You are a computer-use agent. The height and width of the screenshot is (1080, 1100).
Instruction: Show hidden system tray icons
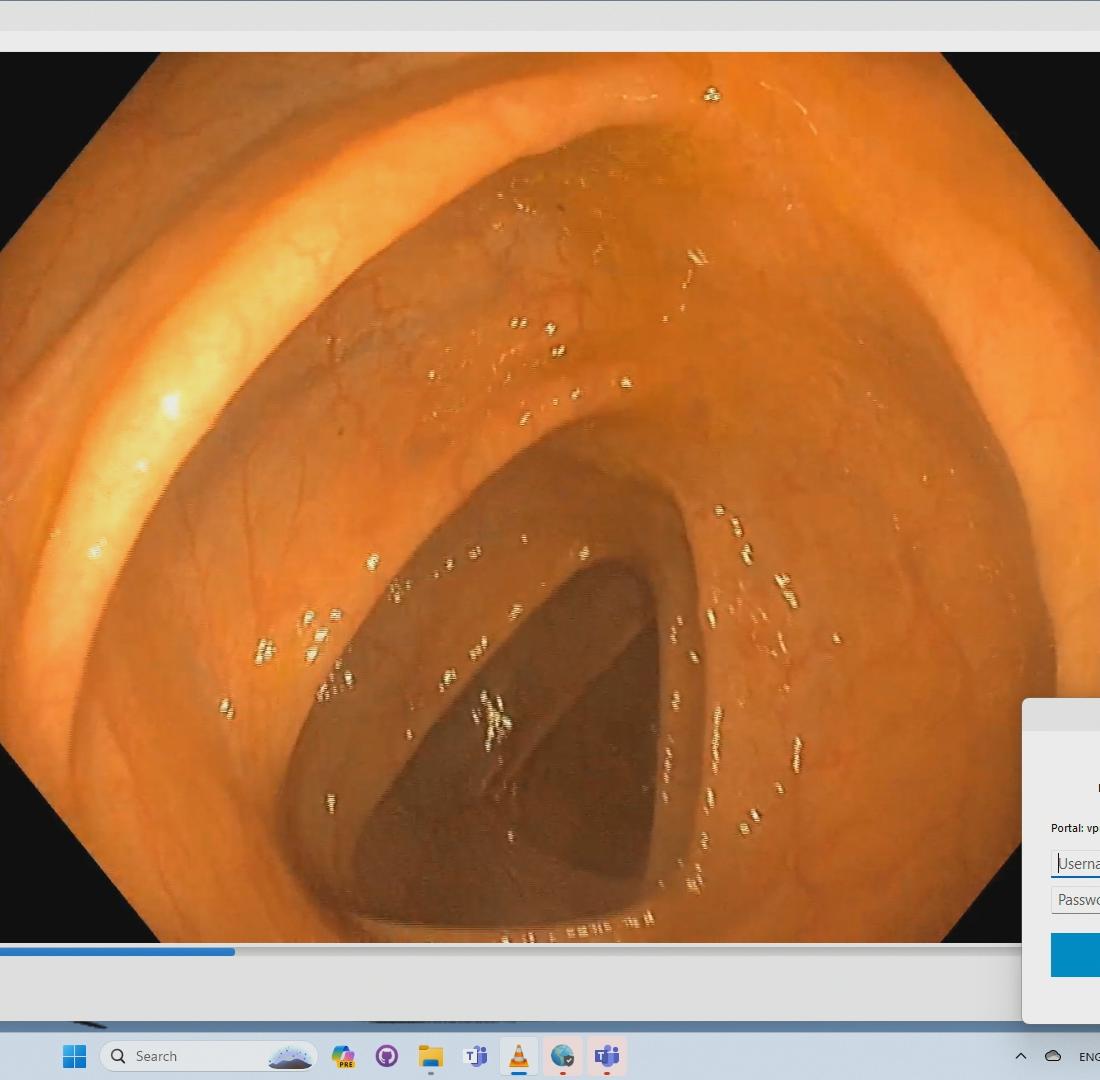tap(1021, 1055)
